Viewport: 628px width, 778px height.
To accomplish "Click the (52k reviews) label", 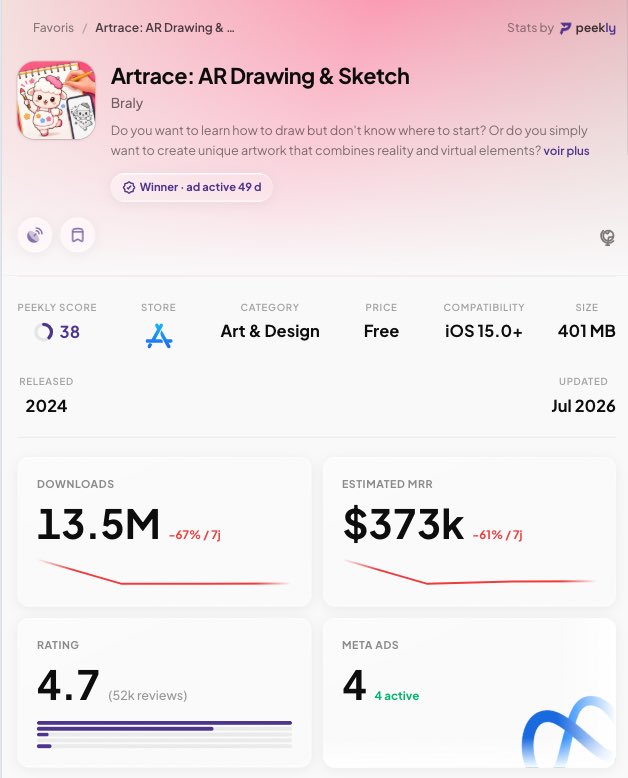I will [148, 696].
